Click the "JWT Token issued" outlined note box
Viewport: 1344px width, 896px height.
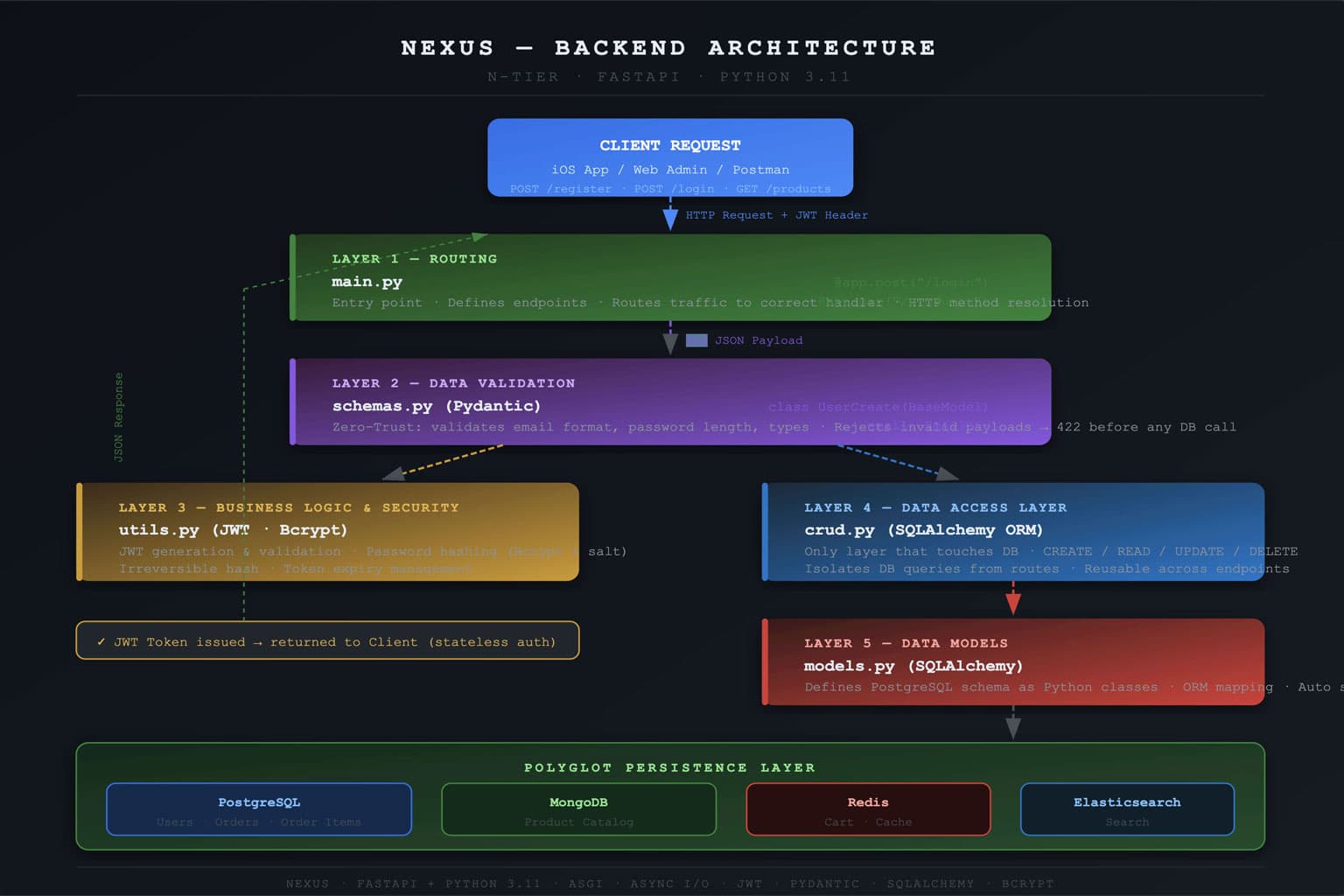tap(327, 640)
